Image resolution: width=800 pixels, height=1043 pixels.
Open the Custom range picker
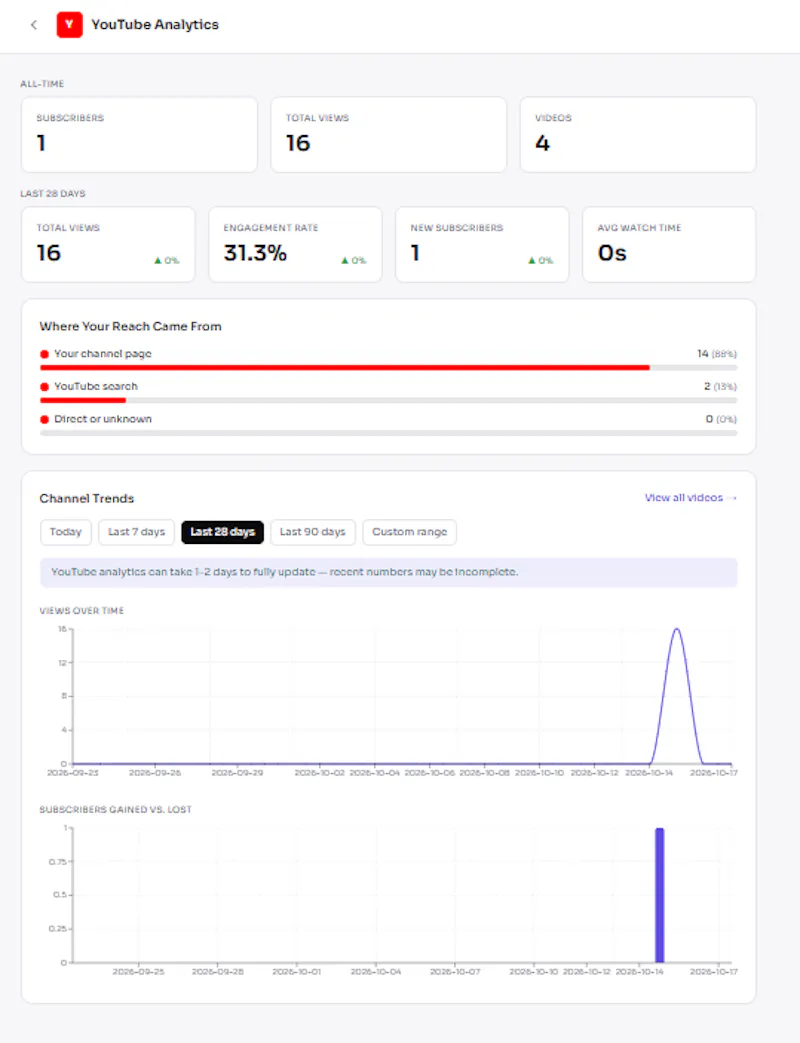[x=410, y=532]
